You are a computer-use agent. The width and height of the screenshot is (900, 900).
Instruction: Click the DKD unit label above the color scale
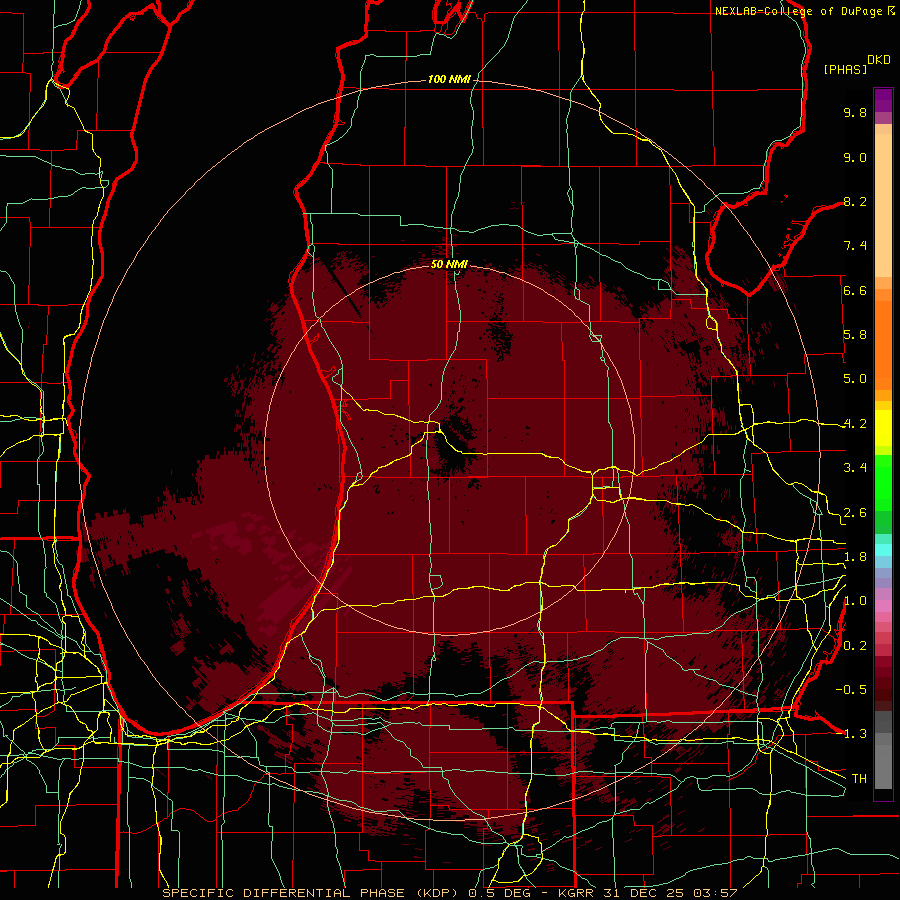[x=878, y=60]
